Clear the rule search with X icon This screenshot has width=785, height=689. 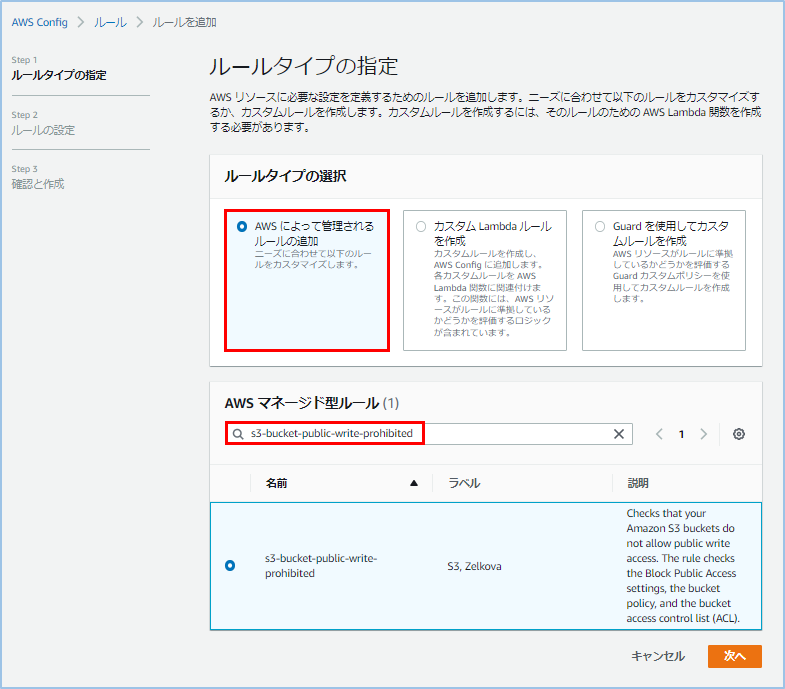coord(619,434)
